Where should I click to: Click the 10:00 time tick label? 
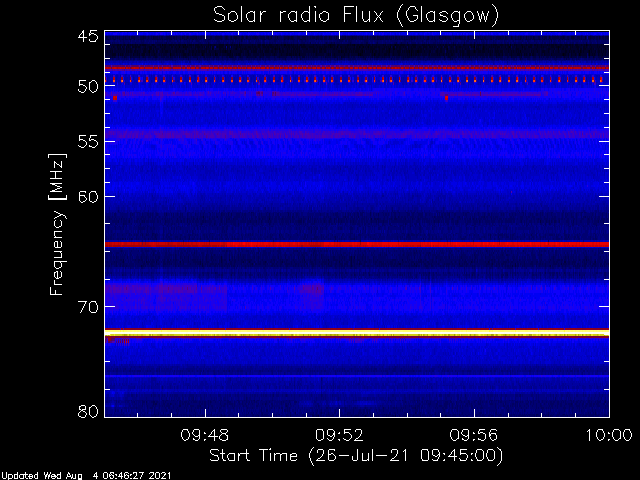coord(609,436)
